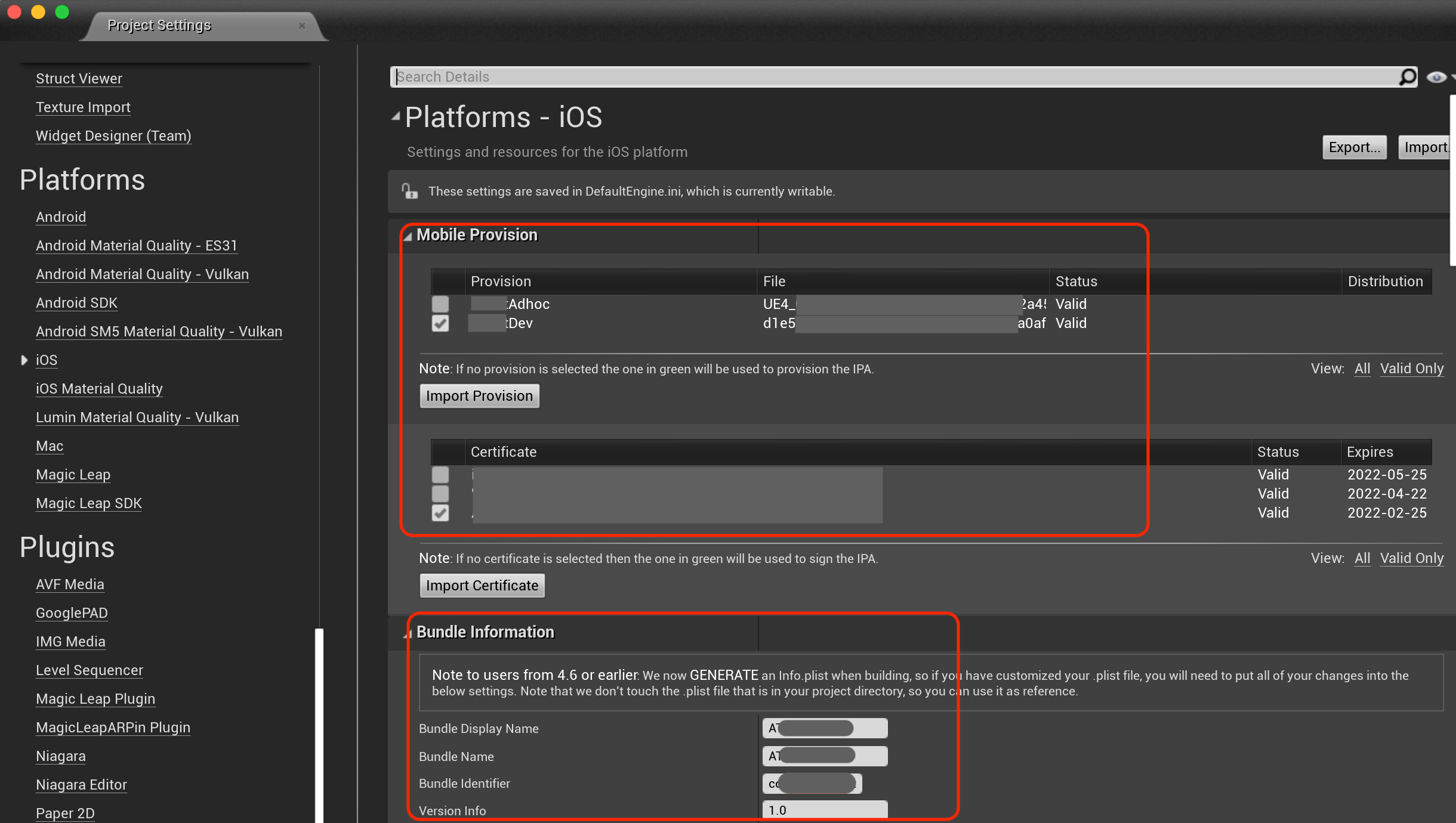
Task: Collapse the Mobile Provision section
Action: click(408, 236)
